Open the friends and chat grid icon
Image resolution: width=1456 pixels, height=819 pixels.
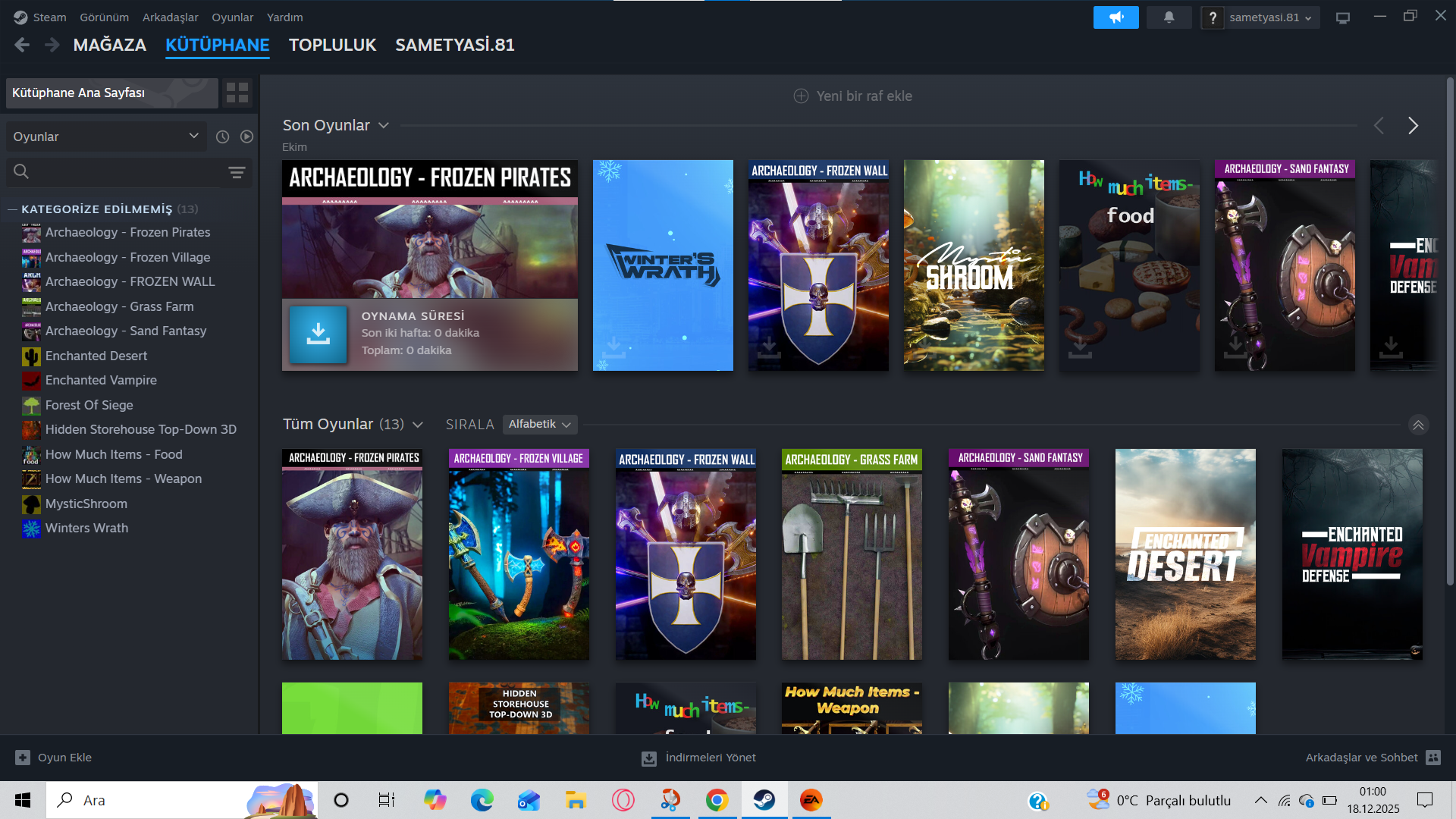click(1433, 758)
